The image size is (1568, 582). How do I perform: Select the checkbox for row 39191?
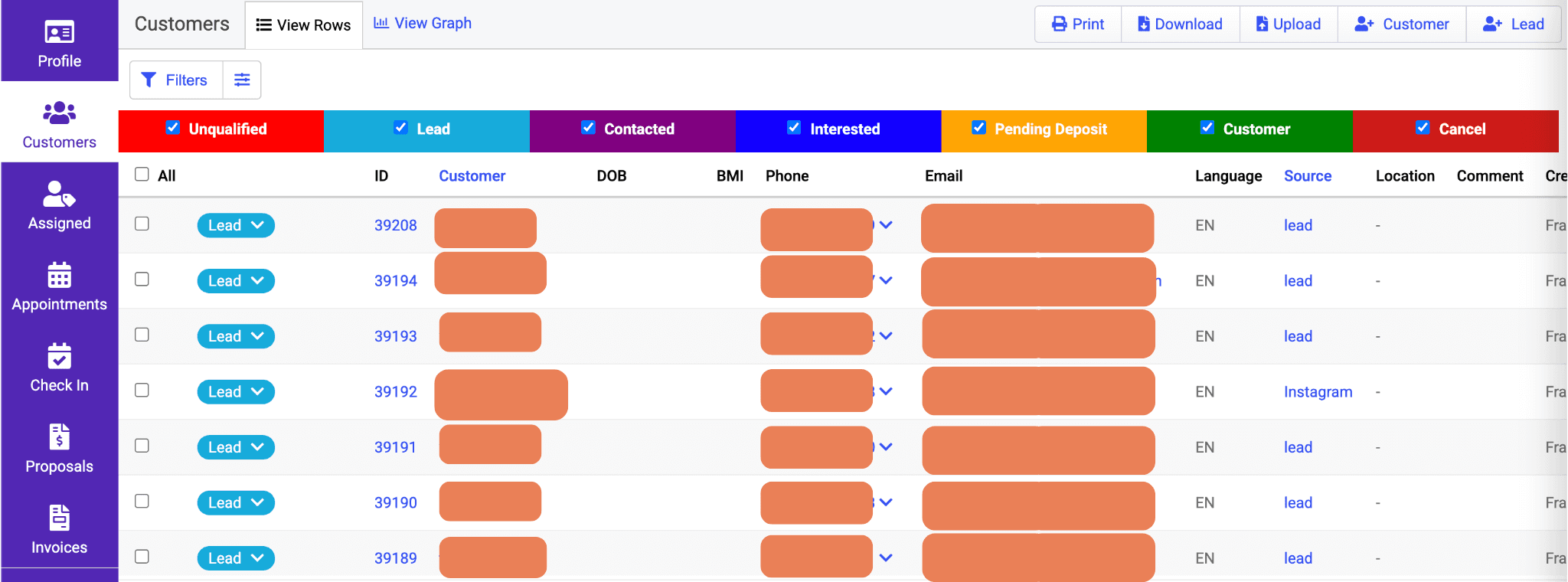(142, 446)
